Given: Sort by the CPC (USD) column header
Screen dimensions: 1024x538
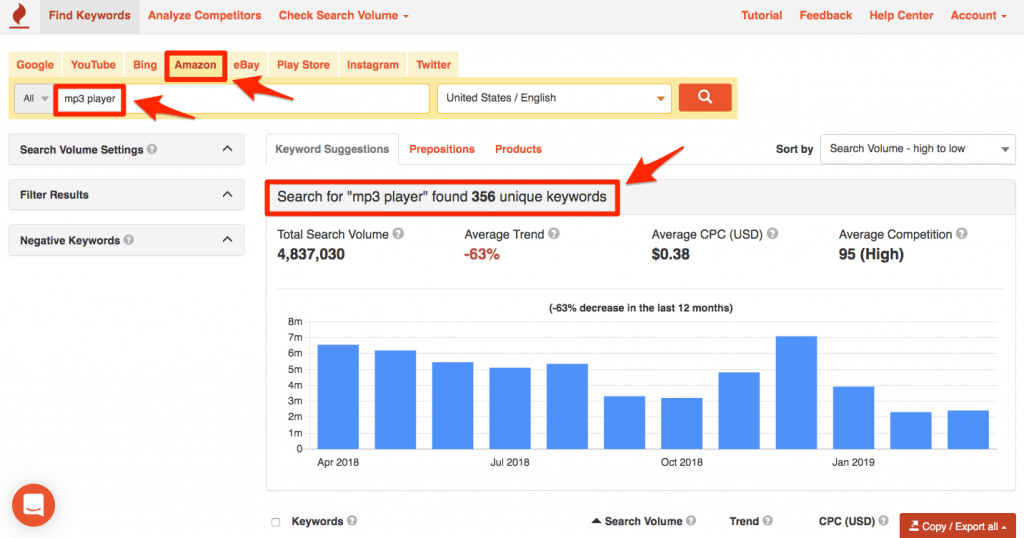Looking at the screenshot, I should point(846,521).
